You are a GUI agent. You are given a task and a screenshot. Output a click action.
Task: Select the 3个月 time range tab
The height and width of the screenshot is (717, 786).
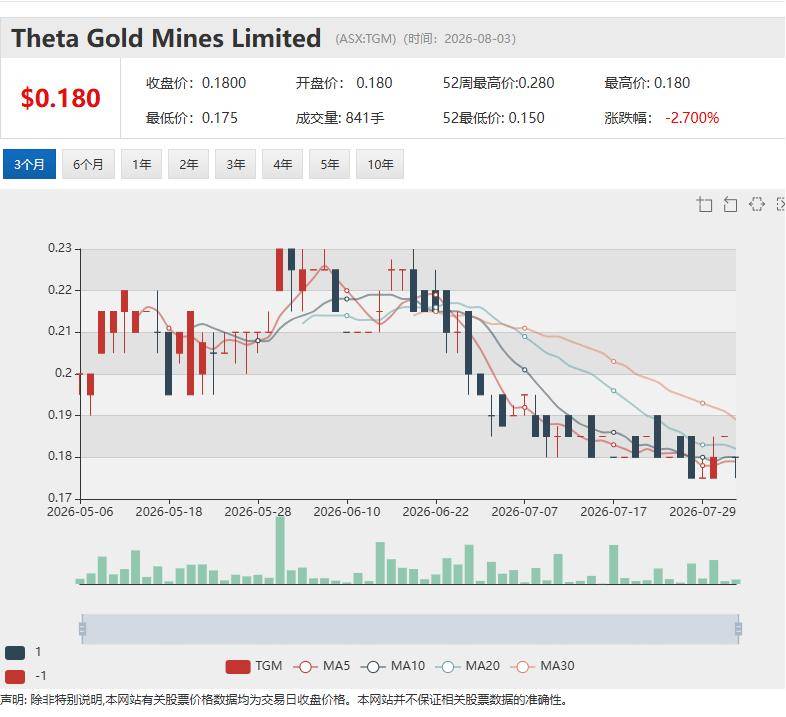pos(29,164)
